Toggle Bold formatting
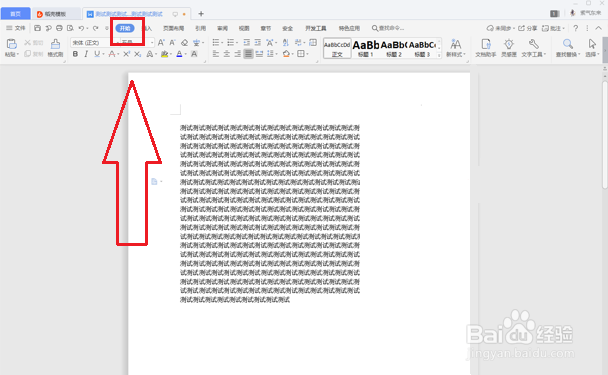The width and height of the screenshot is (608, 375). [x=75, y=54]
